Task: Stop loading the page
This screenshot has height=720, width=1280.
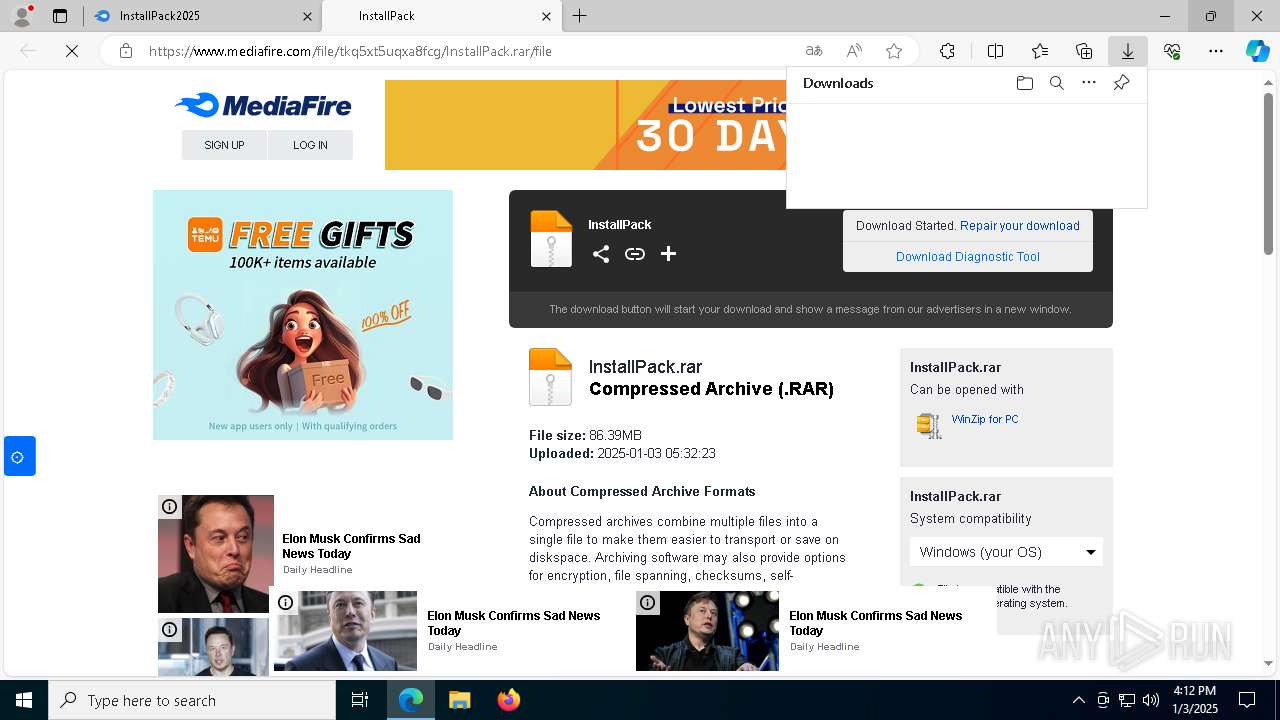Action: coord(72,51)
